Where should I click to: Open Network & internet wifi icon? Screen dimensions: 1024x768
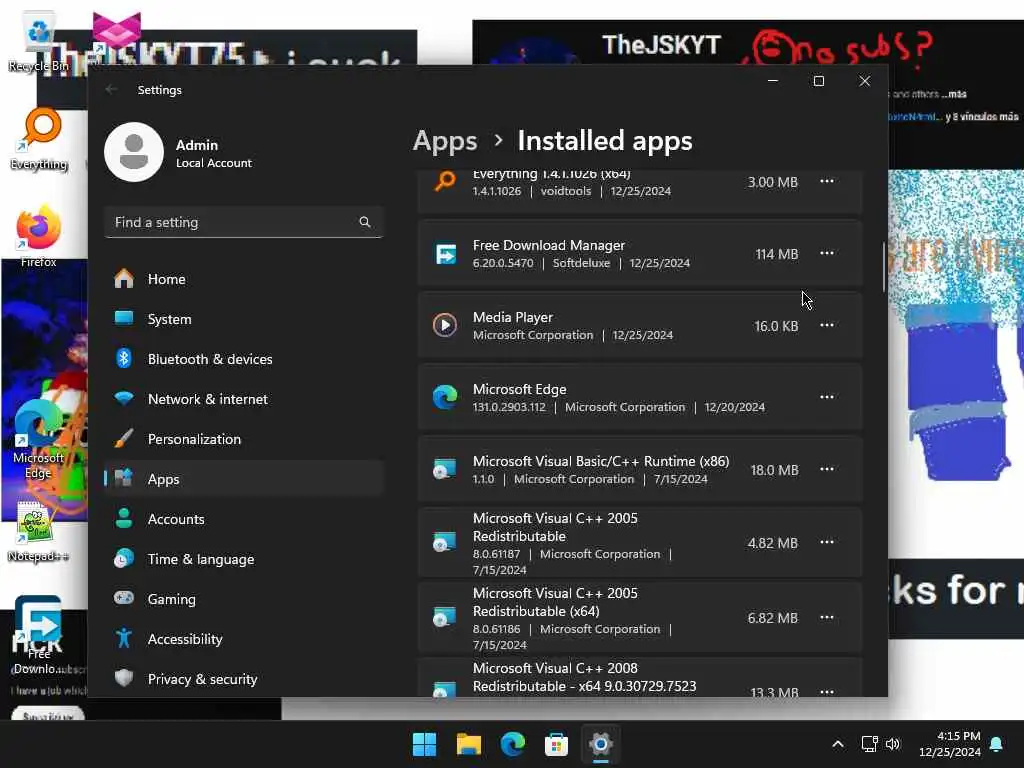point(123,398)
